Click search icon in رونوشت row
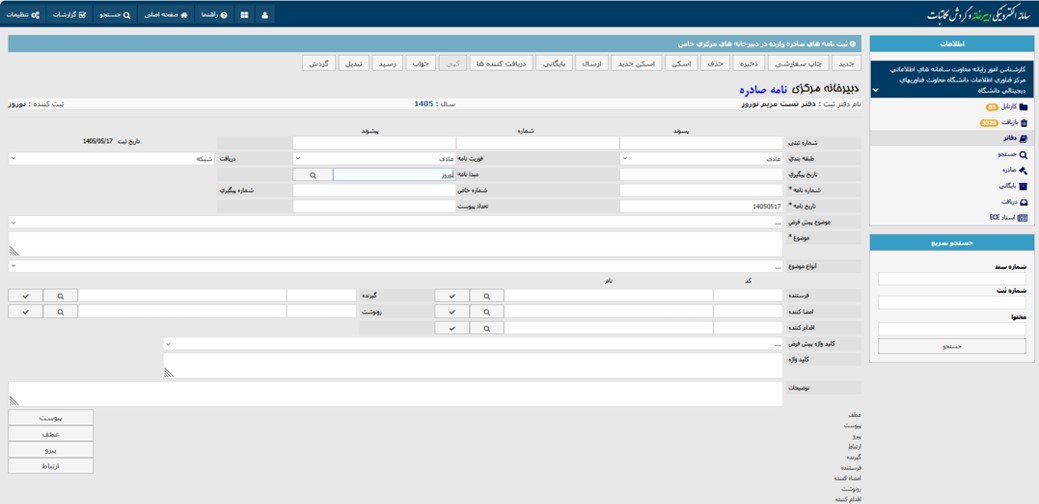 (60, 311)
